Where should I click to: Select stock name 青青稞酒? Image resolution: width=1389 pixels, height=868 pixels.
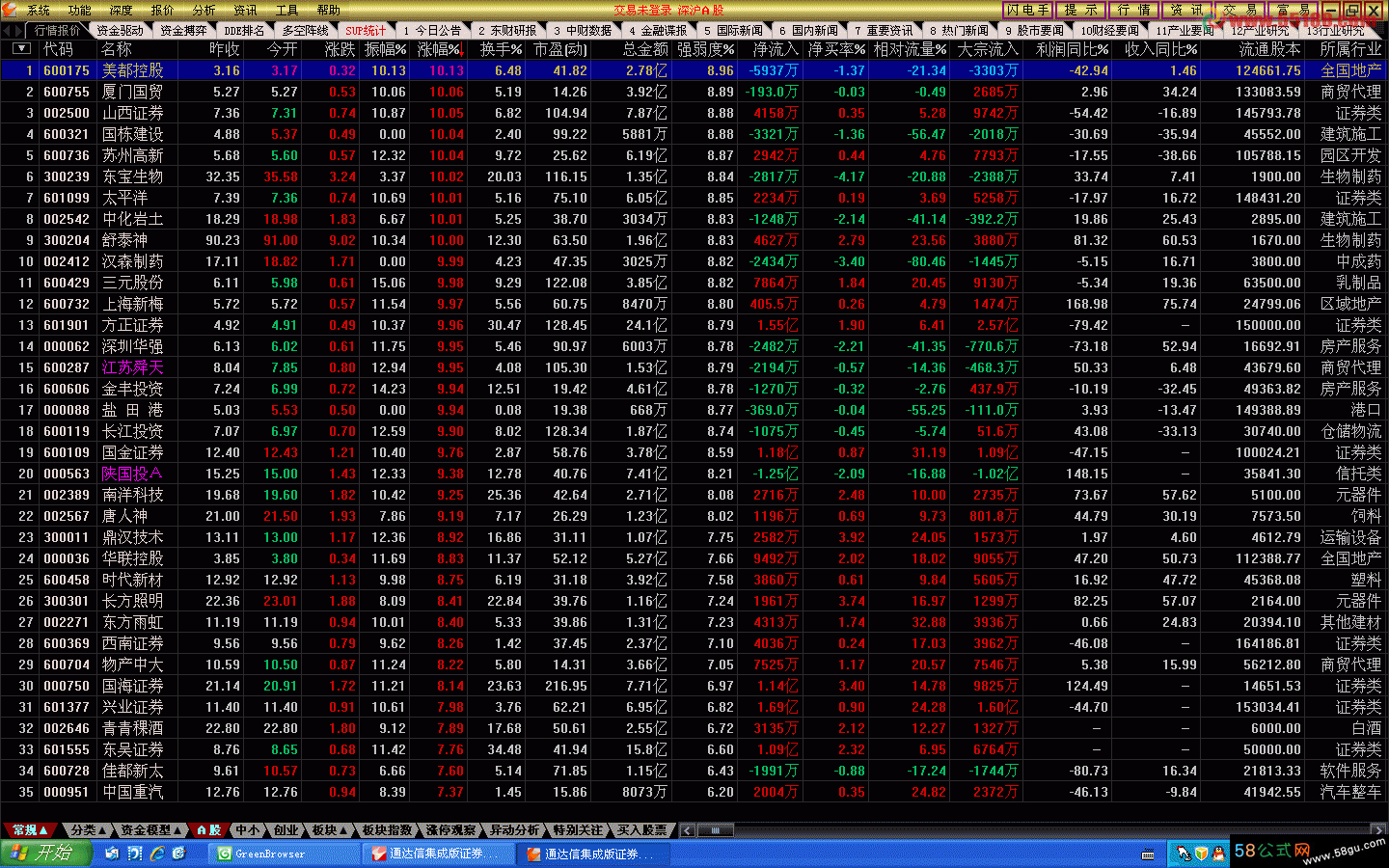[x=133, y=728]
